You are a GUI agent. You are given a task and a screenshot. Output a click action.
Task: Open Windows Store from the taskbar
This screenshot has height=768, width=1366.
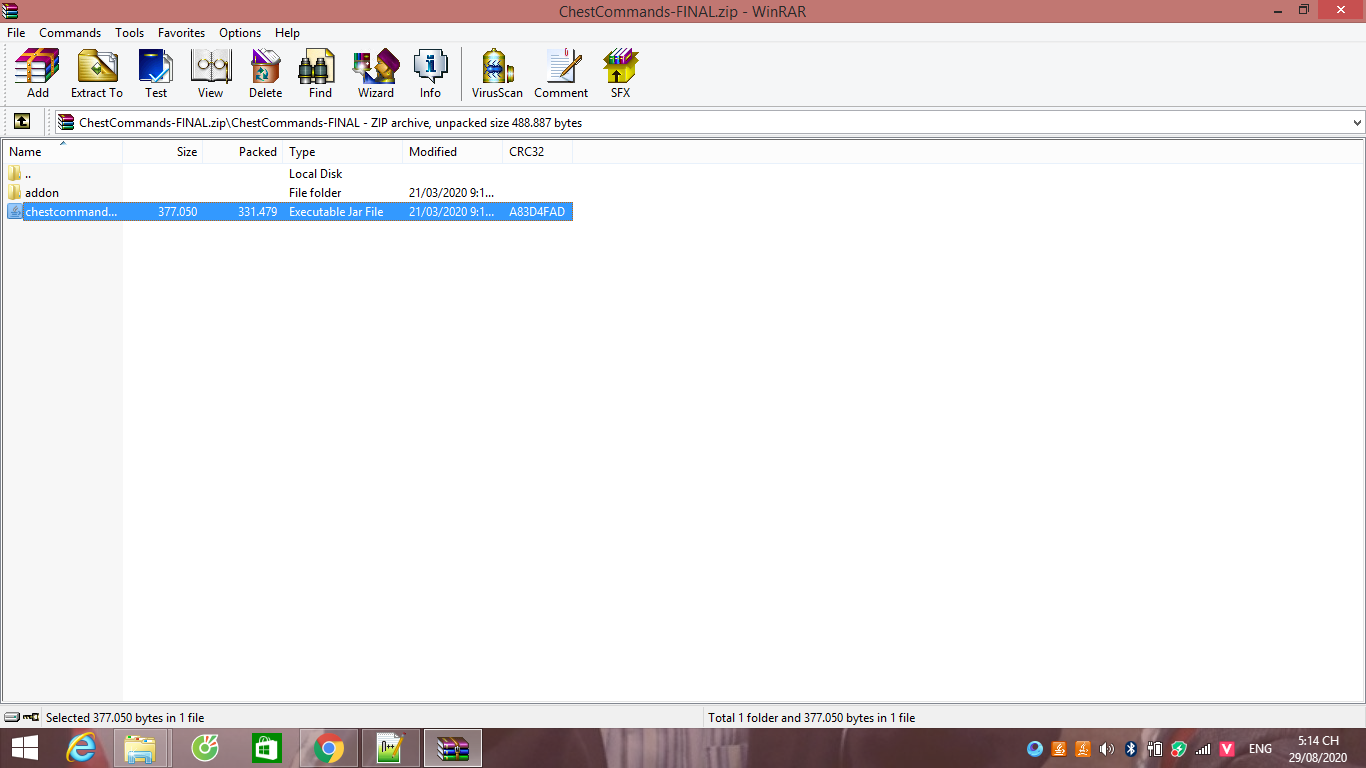tap(266, 748)
